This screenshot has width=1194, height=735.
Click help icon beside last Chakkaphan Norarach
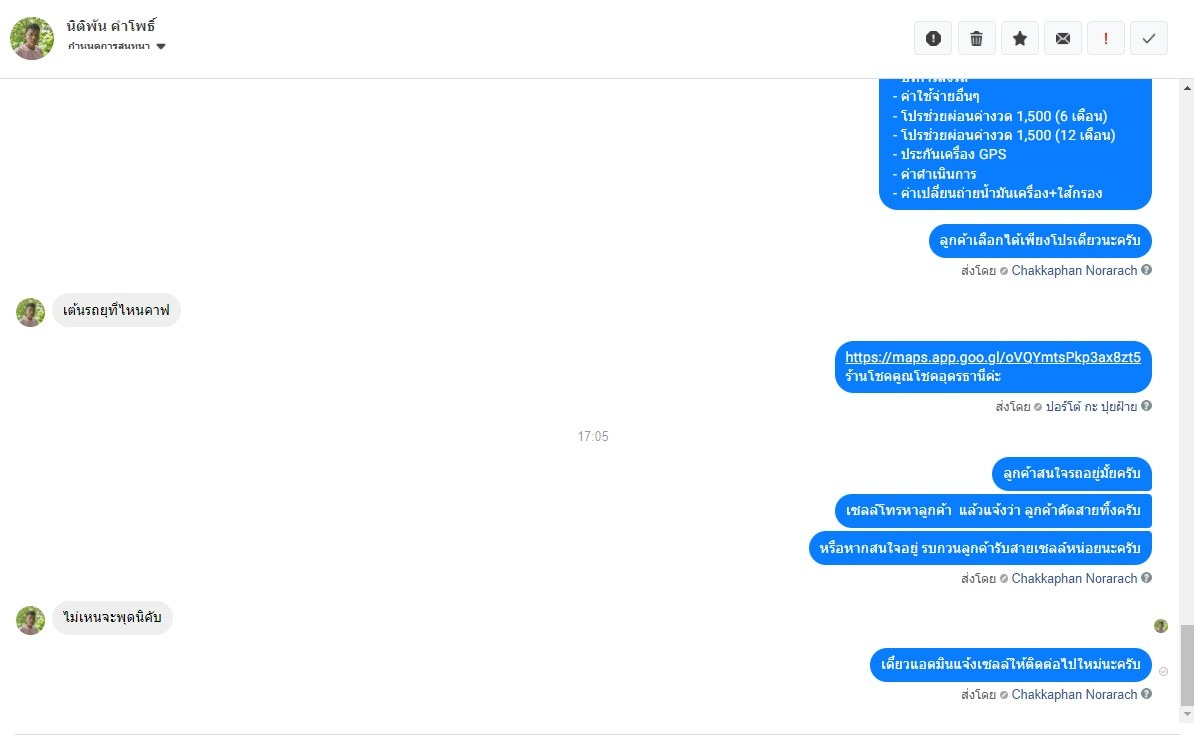(x=1146, y=694)
